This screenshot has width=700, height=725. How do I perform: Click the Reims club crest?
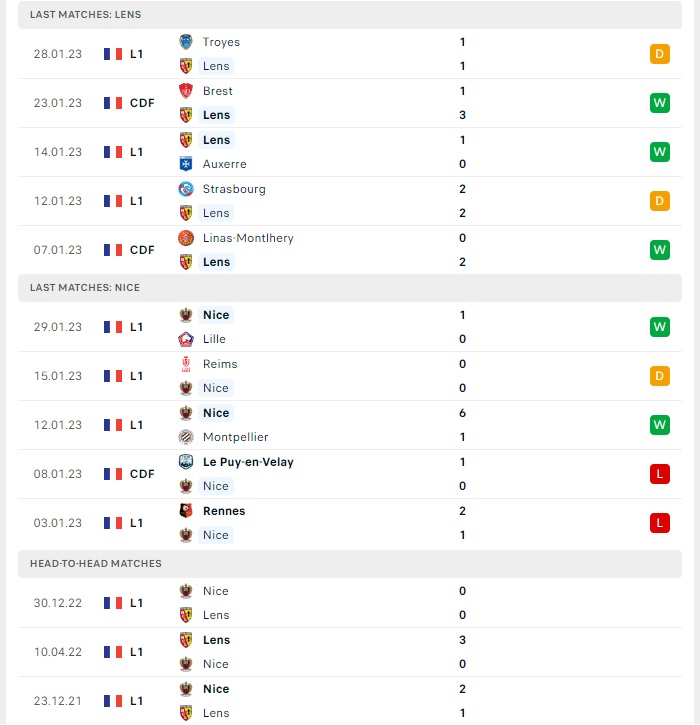(x=186, y=364)
